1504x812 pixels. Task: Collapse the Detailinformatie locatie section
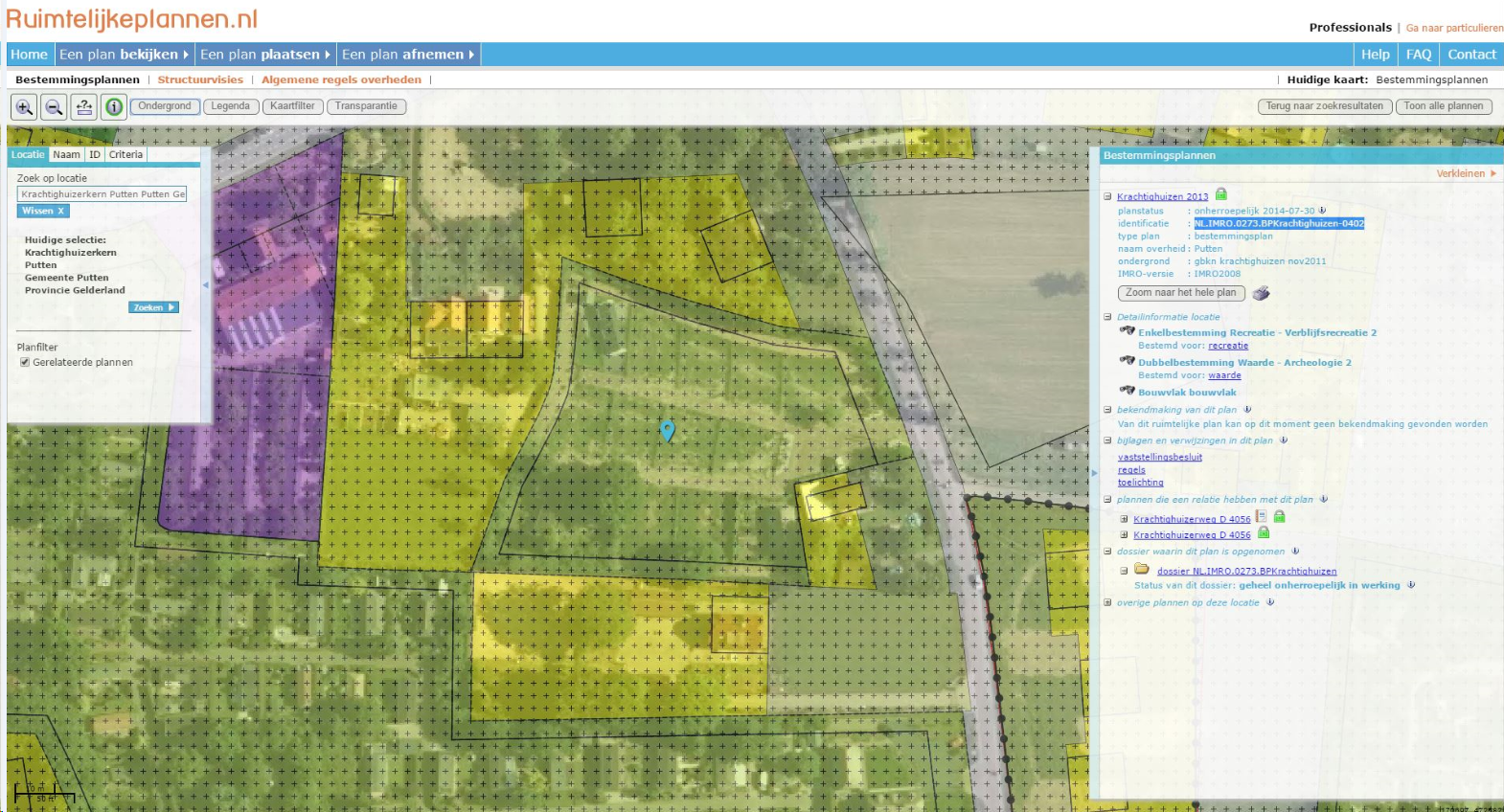tap(1107, 317)
